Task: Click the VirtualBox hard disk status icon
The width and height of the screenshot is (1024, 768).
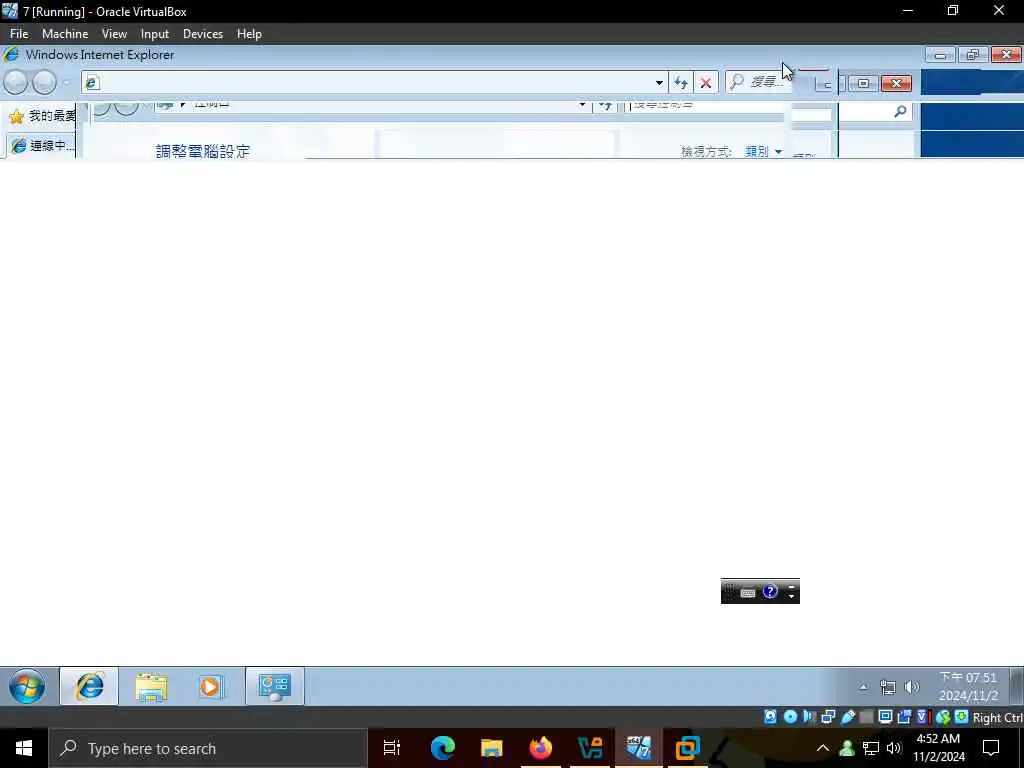Action: tap(771, 717)
